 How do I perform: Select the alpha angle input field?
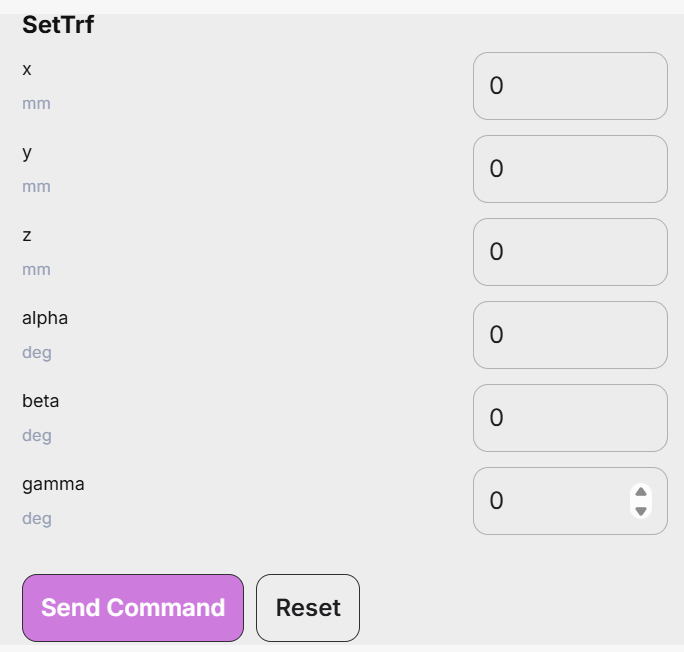(x=570, y=335)
